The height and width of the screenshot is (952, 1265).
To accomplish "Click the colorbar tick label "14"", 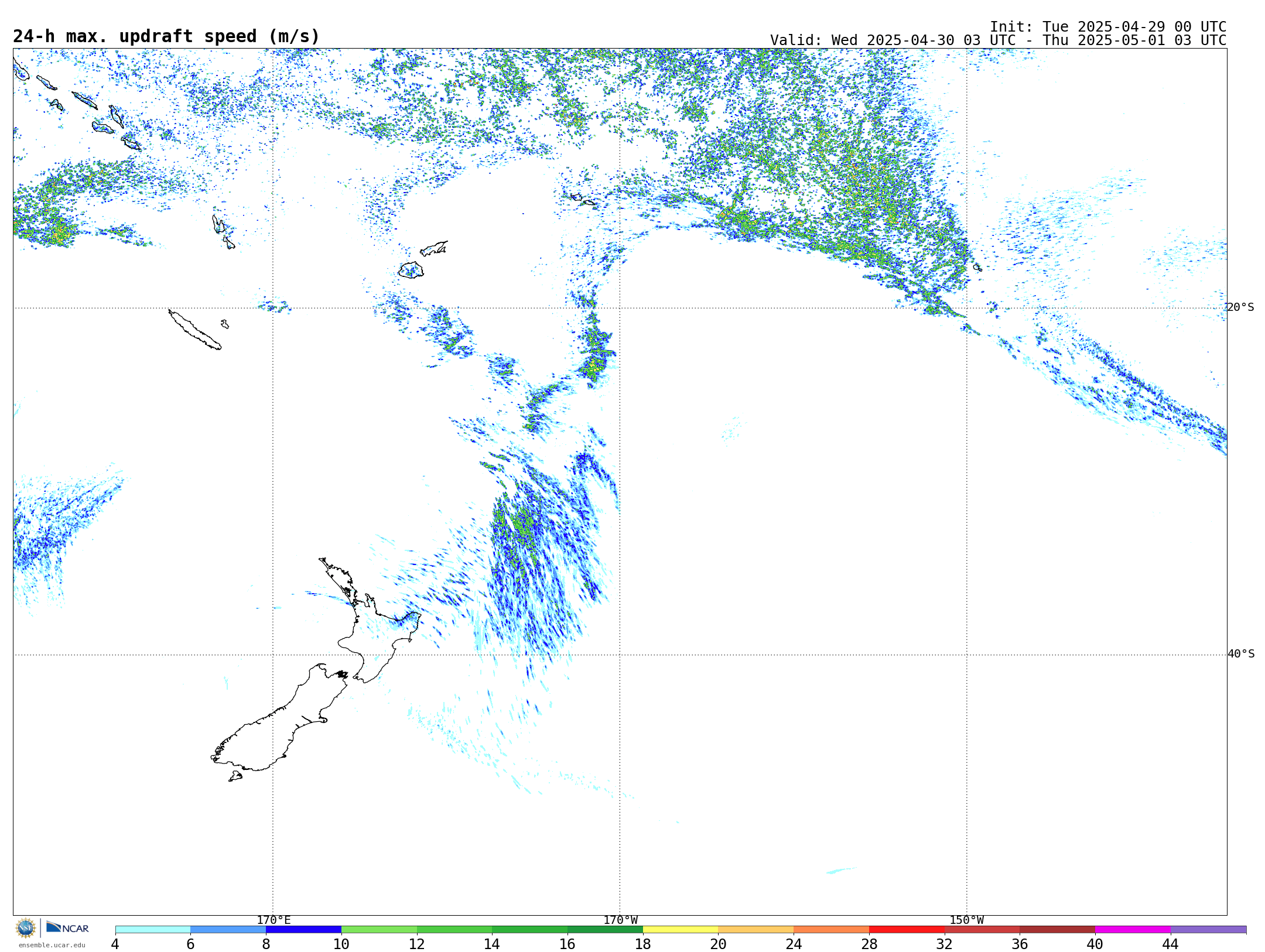I will 492,944.
